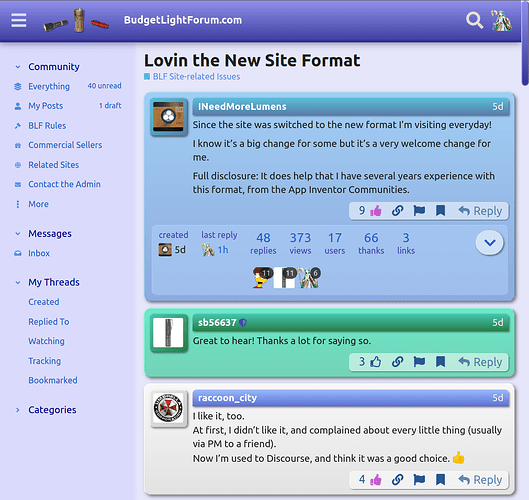The height and width of the screenshot is (500, 529).
Task: Copy link to sb56637's post
Action: (398, 362)
